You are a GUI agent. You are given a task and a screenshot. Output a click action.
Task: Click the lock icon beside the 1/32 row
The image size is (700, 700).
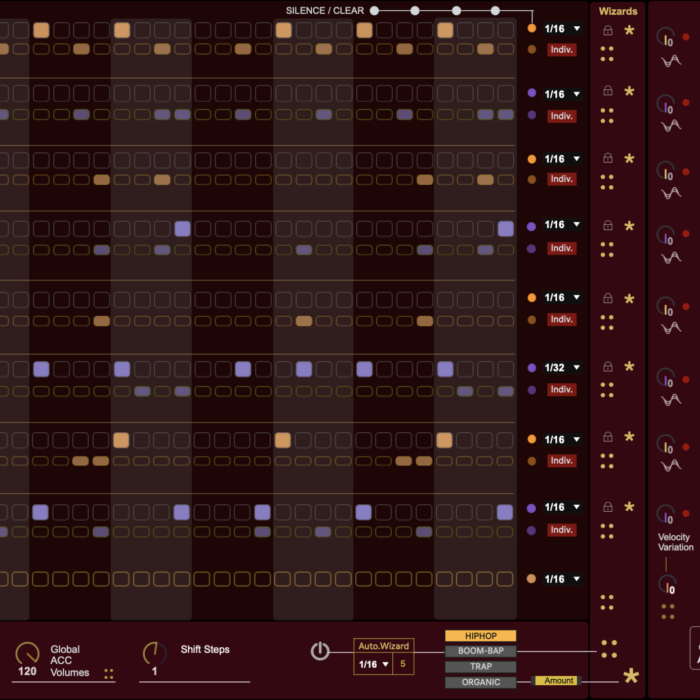click(607, 368)
